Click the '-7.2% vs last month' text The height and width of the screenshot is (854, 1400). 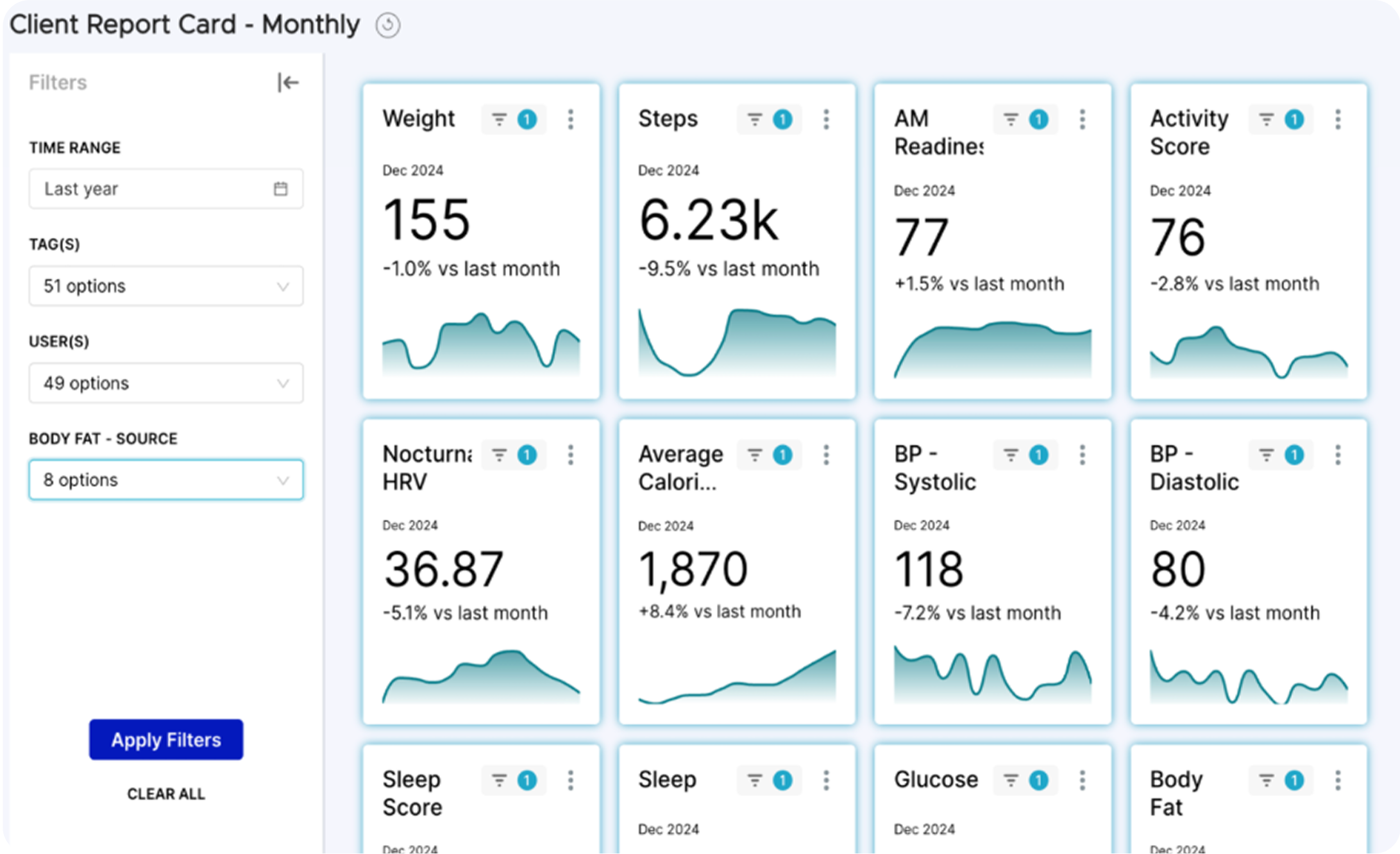pos(977,613)
